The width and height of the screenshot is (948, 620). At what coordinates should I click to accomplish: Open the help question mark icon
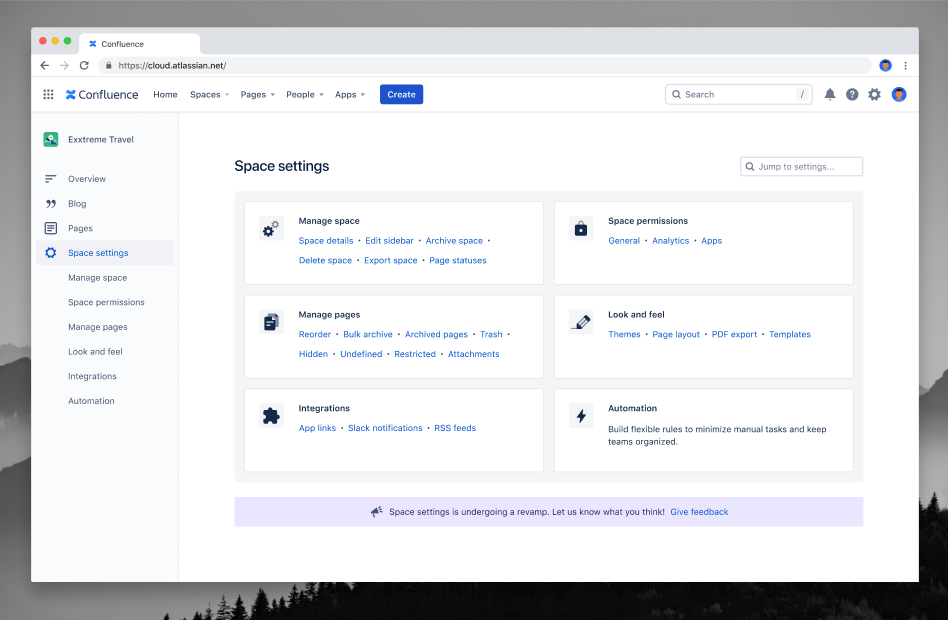(x=852, y=94)
